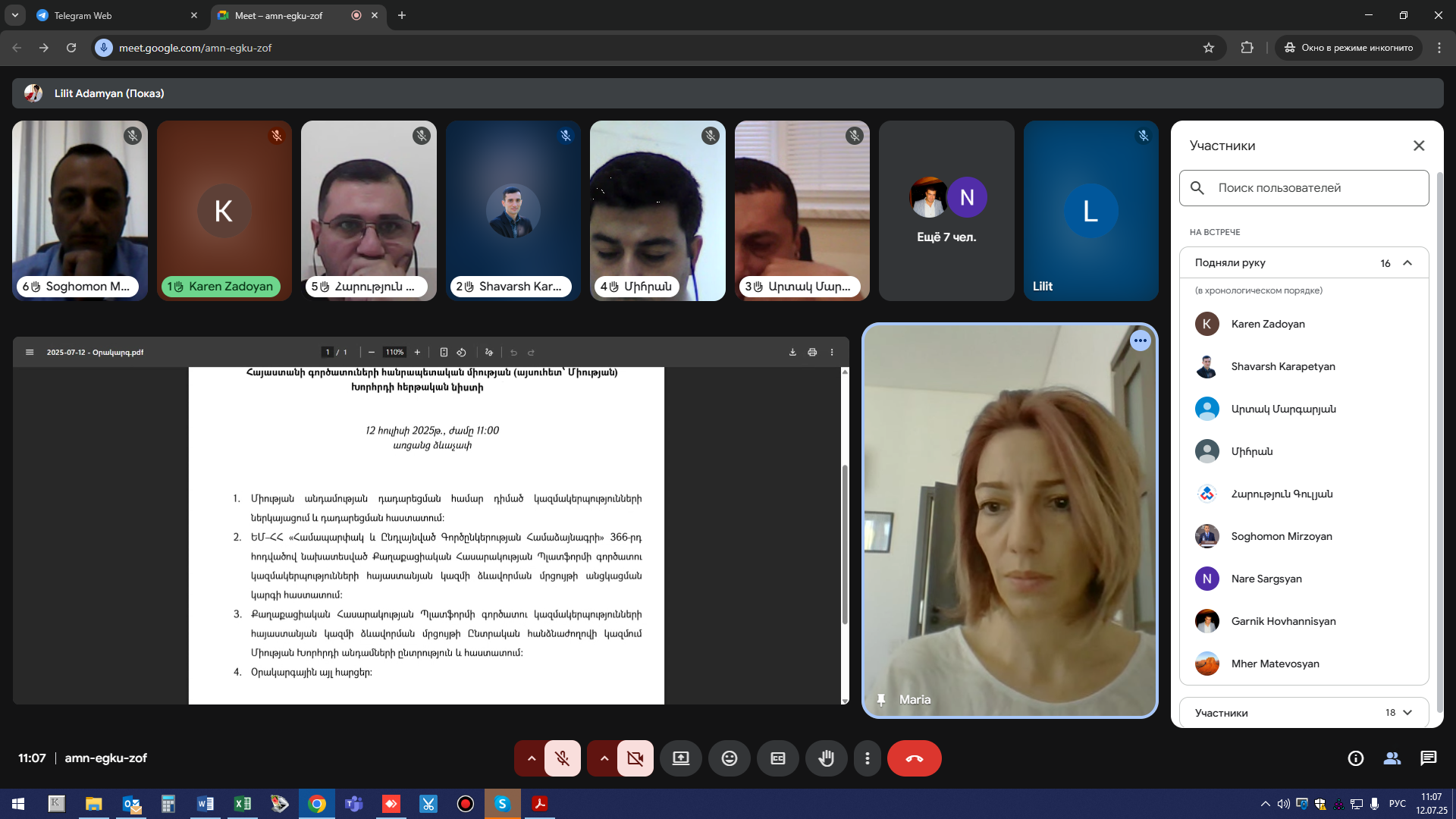
Task: Open the Windows Start menu
Action: tap(18, 804)
